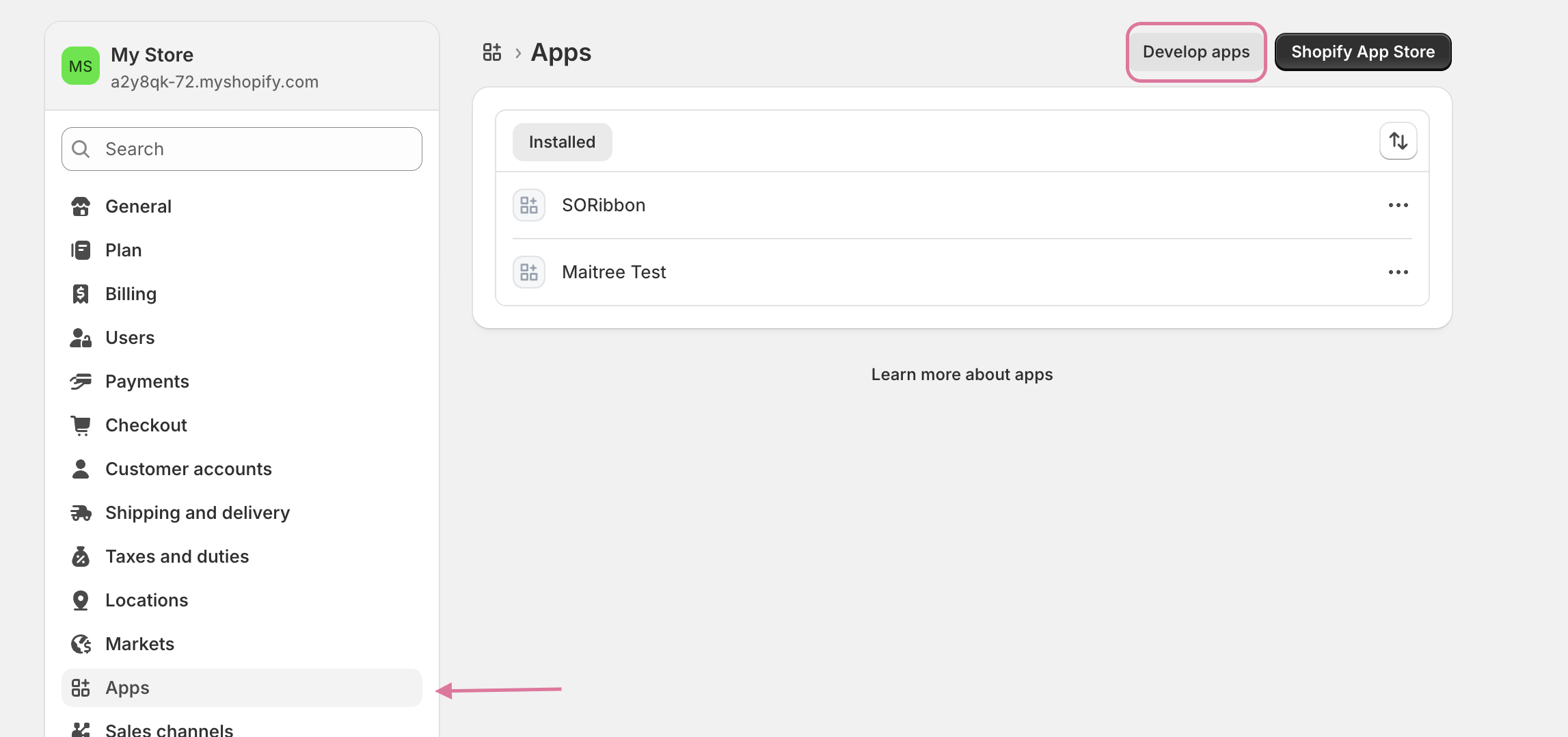This screenshot has height=737, width=1568.
Task: Click the Locations pin icon
Action: point(81,600)
